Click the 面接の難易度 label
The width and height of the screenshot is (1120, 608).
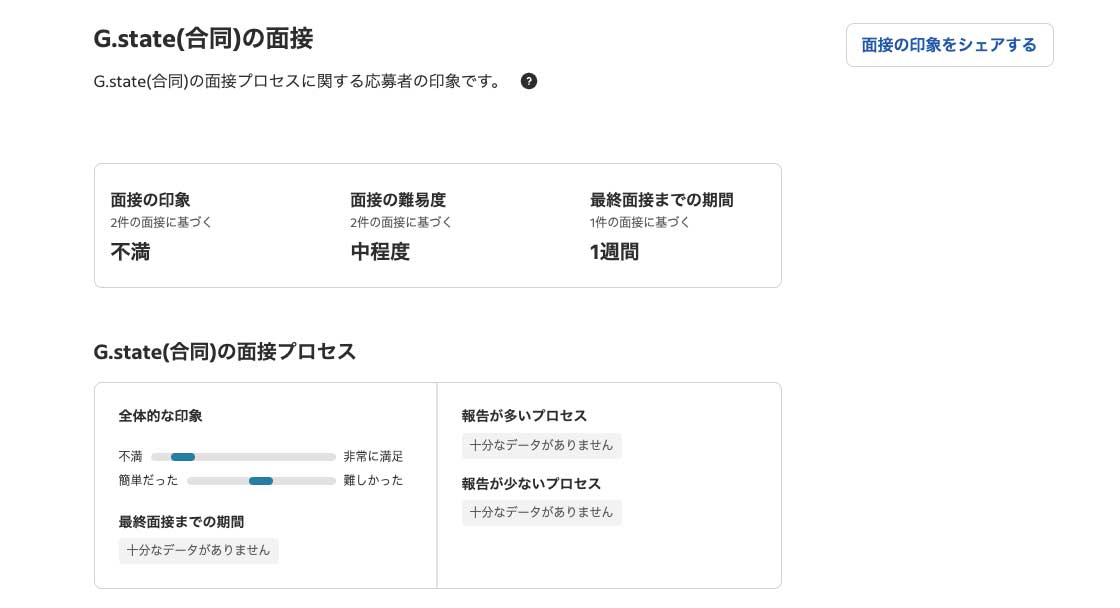coord(398,200)
